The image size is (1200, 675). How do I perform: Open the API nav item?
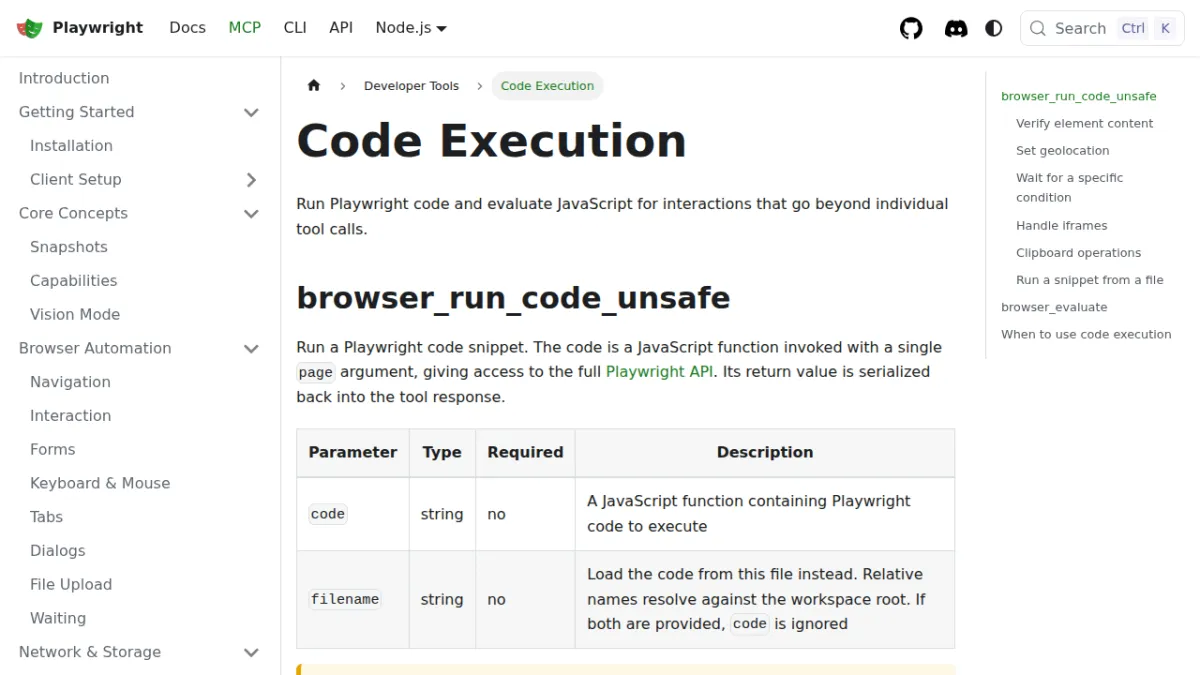[341, 28]
